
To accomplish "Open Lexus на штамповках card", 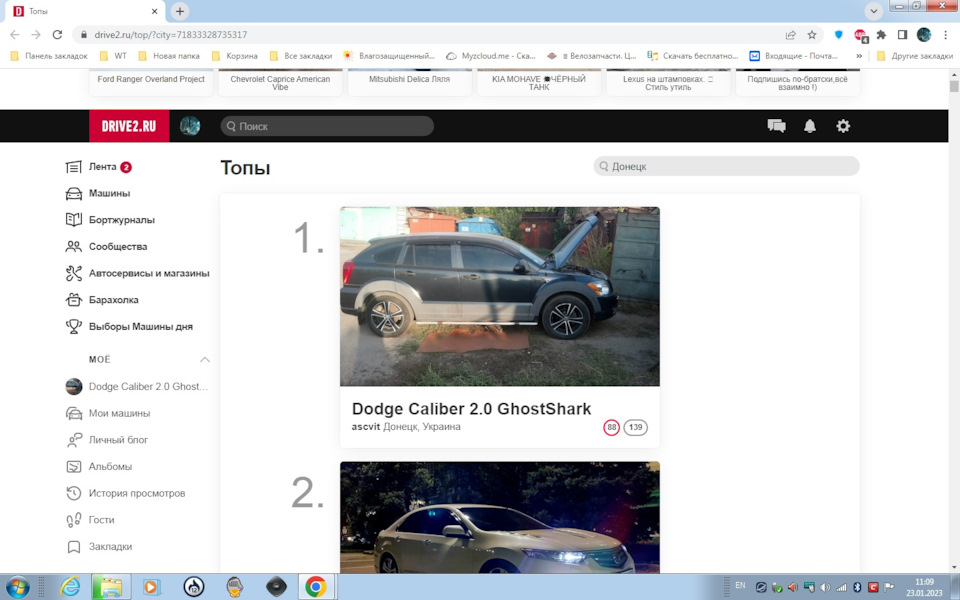I will point(668,82).
